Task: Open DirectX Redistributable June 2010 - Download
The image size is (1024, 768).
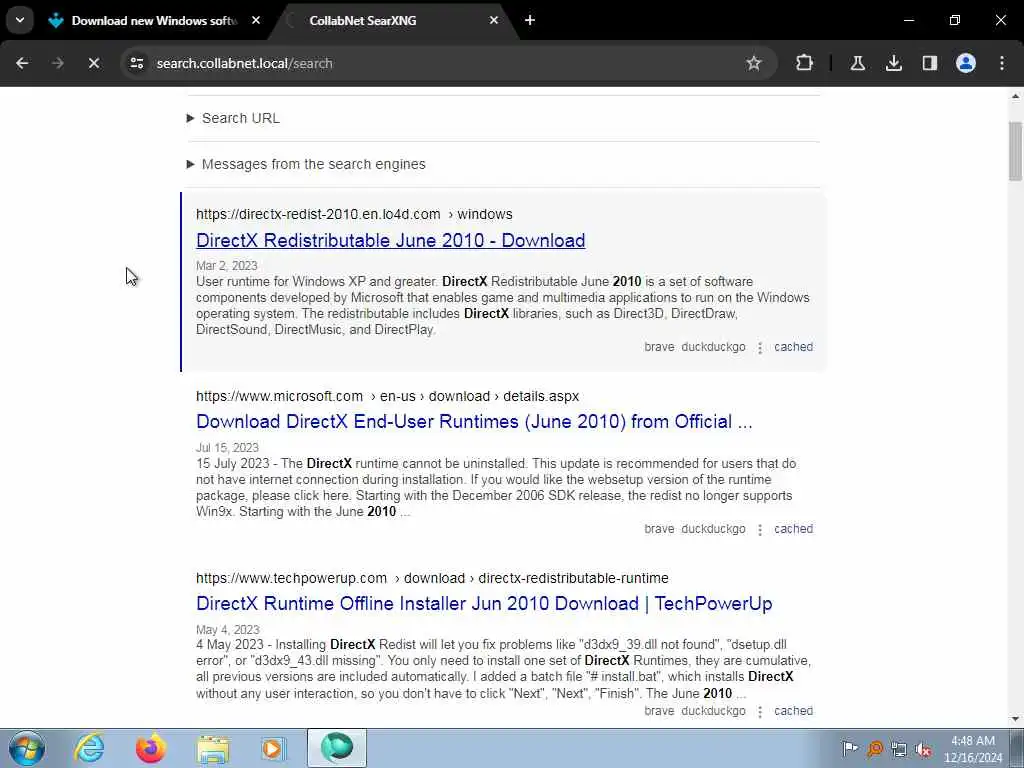Action: coord(391,240)
